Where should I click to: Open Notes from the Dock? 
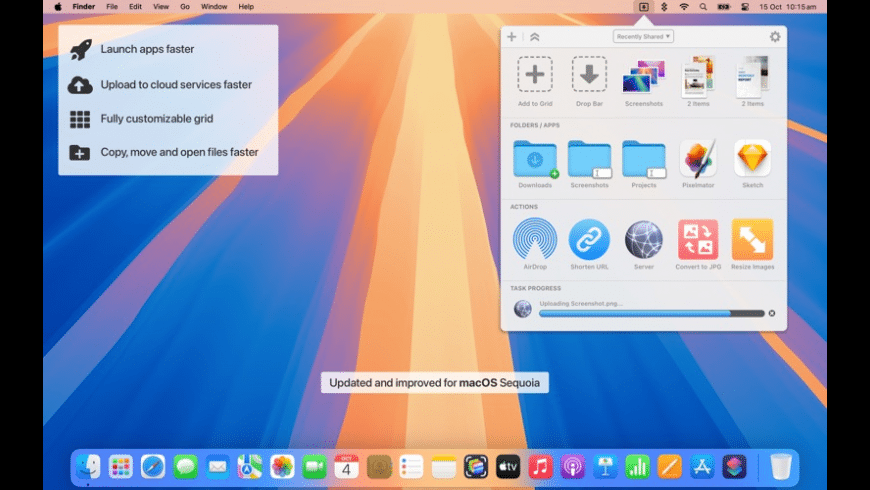[443, 466]
